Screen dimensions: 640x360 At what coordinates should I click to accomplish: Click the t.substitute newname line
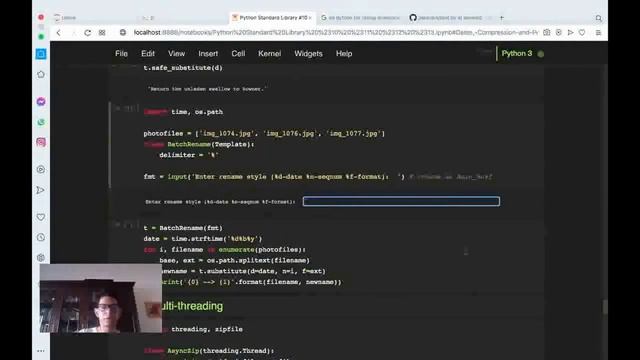tap(244, 271)
